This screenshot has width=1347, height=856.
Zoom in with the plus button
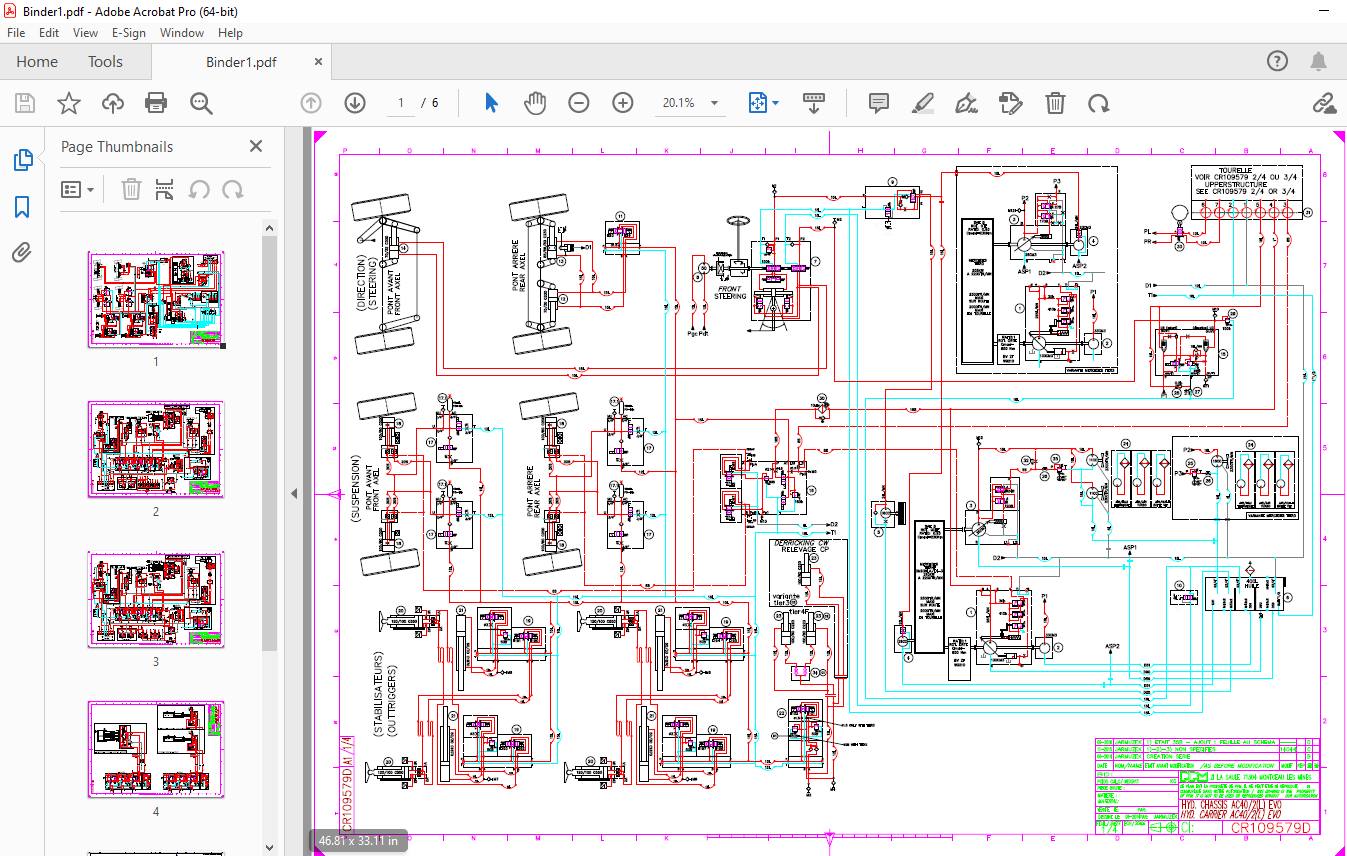tap(623, 103)
